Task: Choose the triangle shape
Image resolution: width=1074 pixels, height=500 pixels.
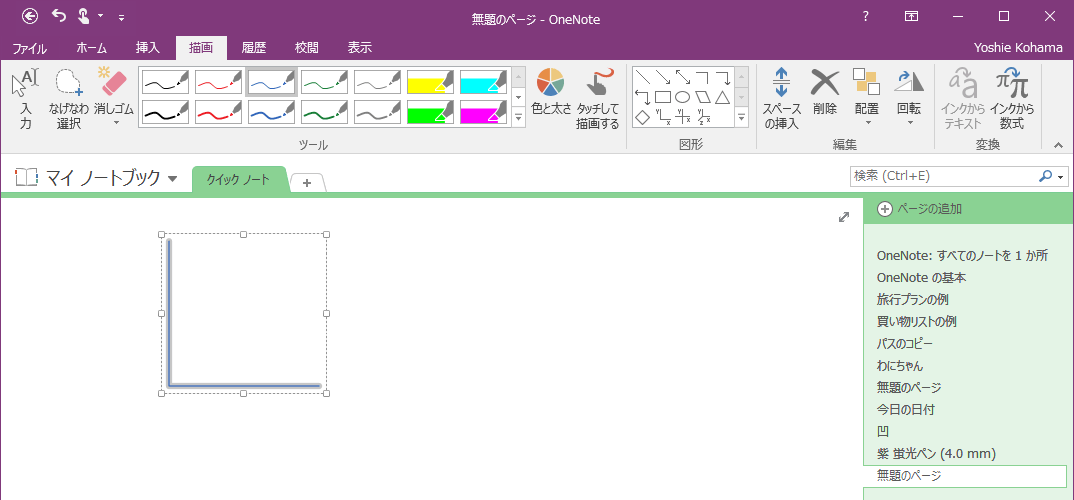Action: tap(723, 97)
